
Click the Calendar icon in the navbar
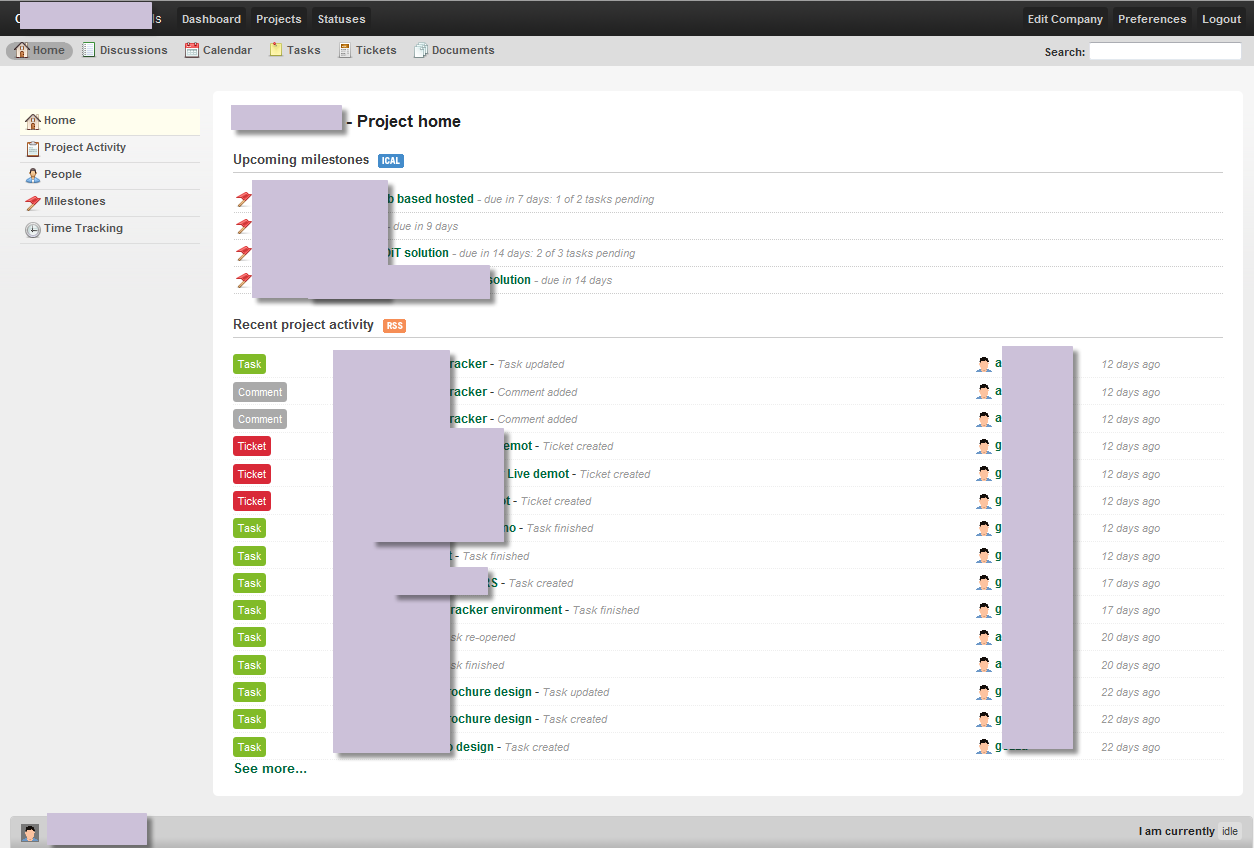tap(192, 50)
